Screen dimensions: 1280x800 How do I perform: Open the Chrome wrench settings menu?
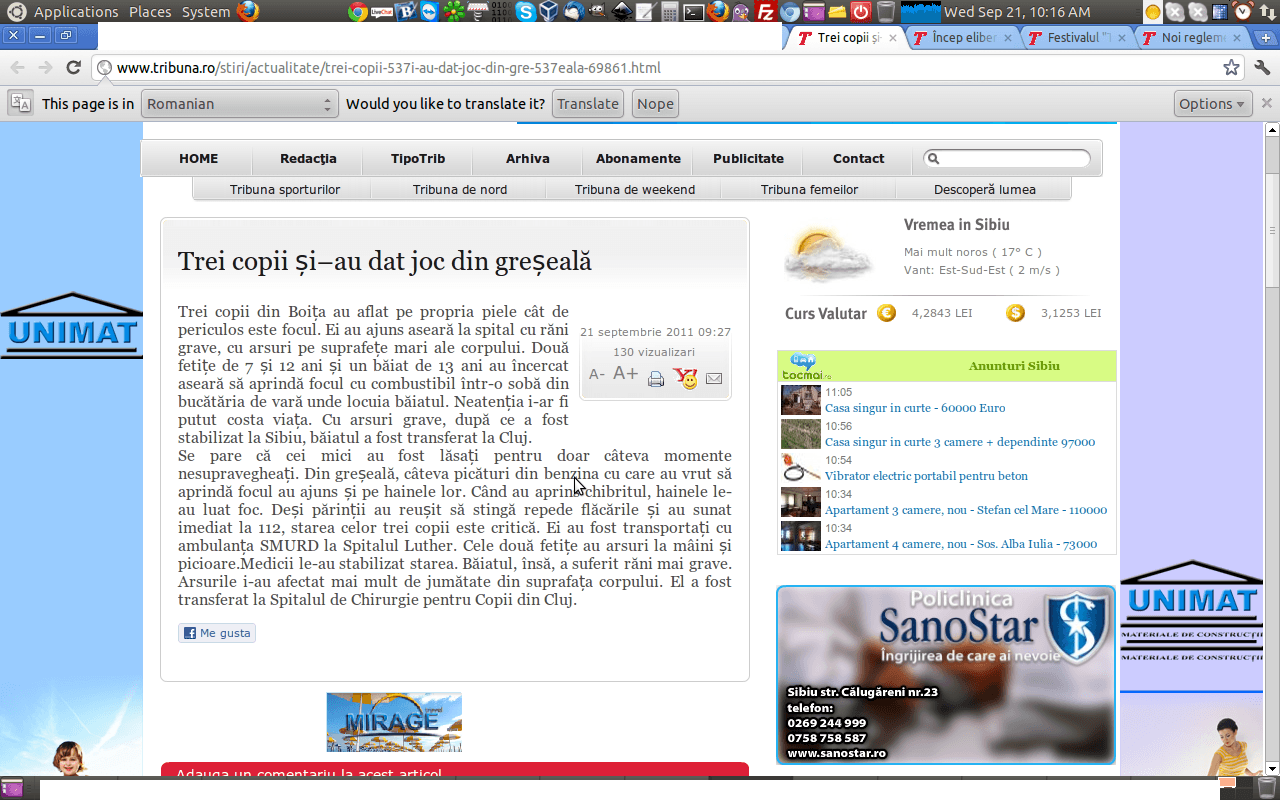point(1261,68)
